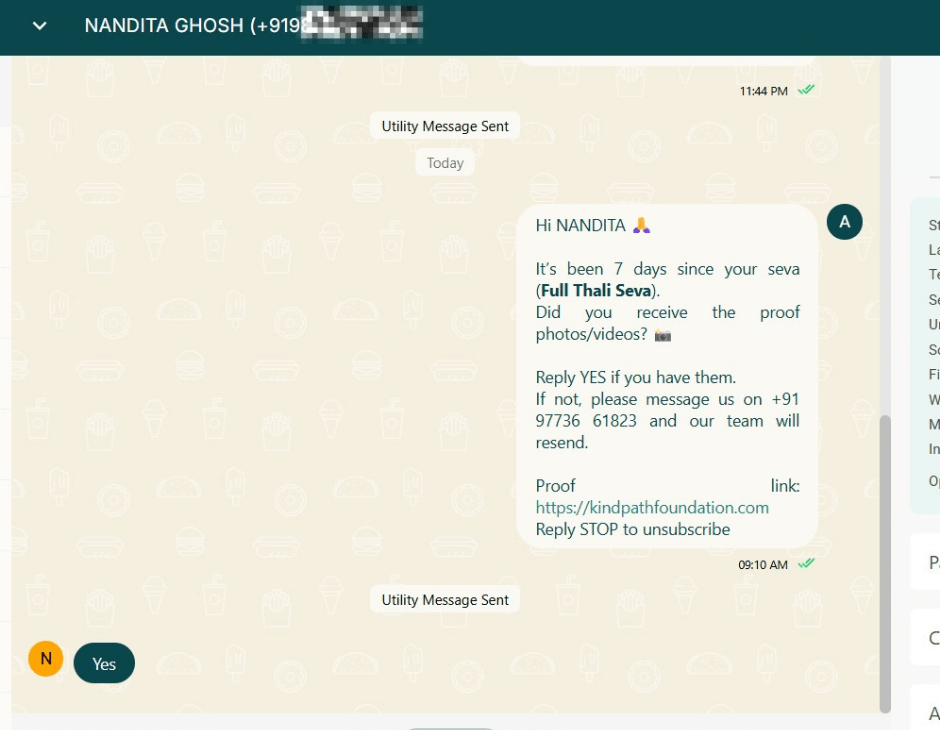Screen dimensions: 940x730
Task: Click the orange N contact avatar
Action: pyautogui.click(x=46, y=659)
